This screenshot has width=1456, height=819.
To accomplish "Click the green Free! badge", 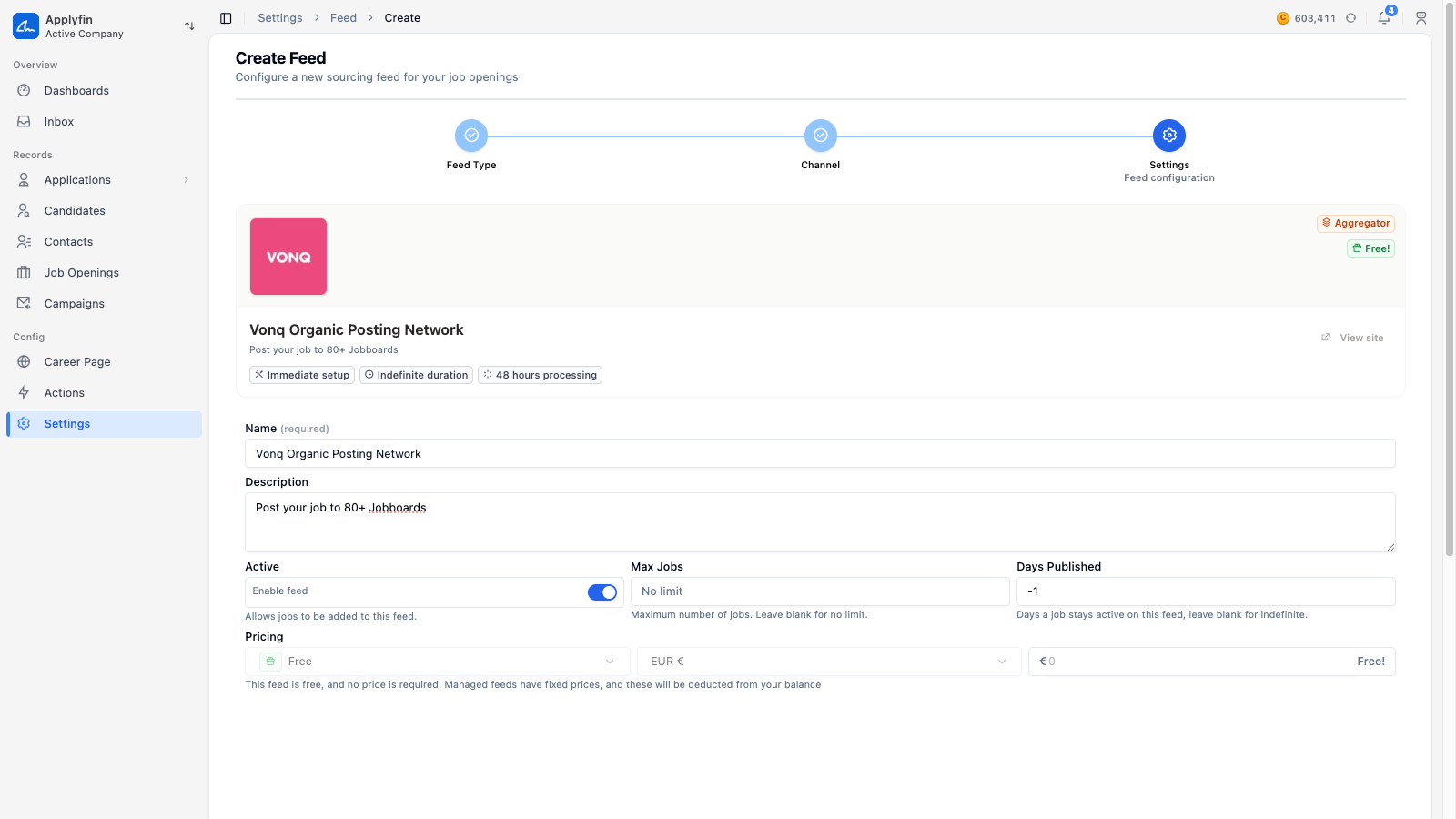I will coord(1370,248).
